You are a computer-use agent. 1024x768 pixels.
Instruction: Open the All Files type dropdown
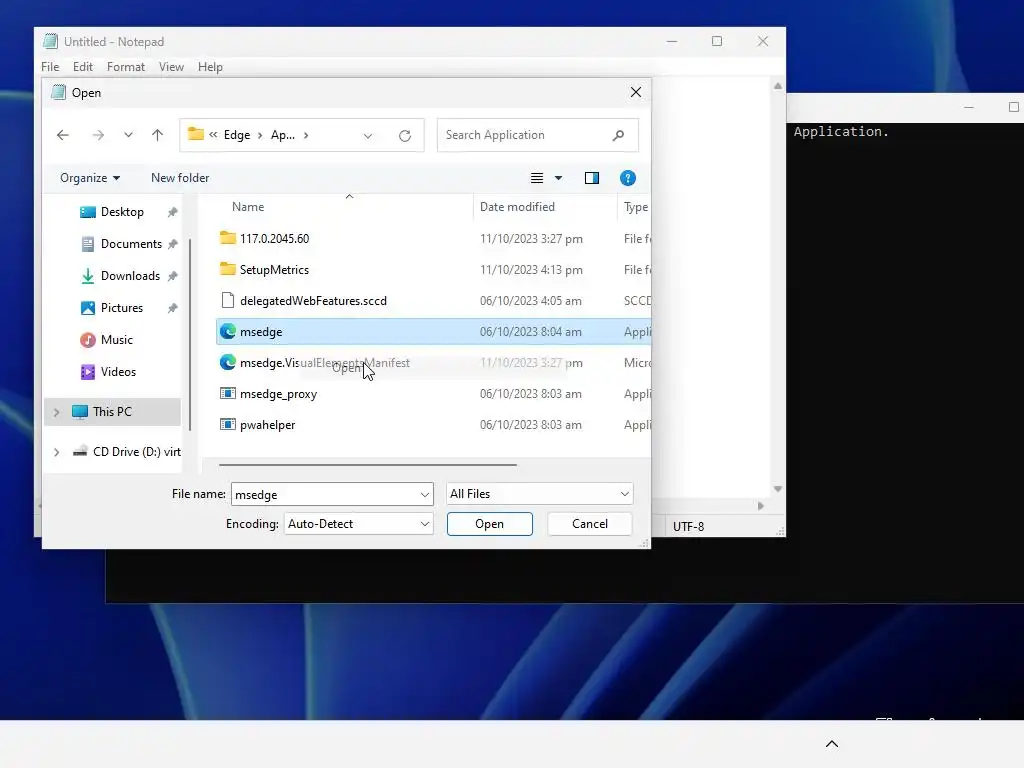coord(539,494)
